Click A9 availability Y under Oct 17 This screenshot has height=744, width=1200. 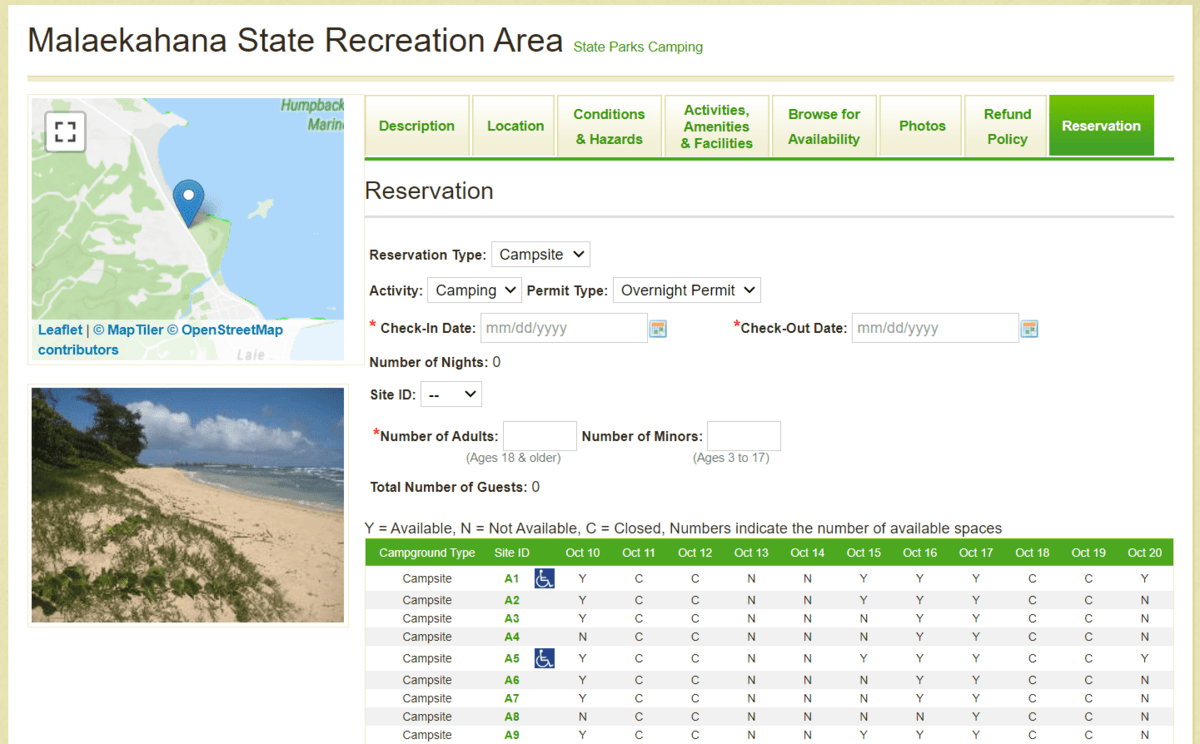976,734
